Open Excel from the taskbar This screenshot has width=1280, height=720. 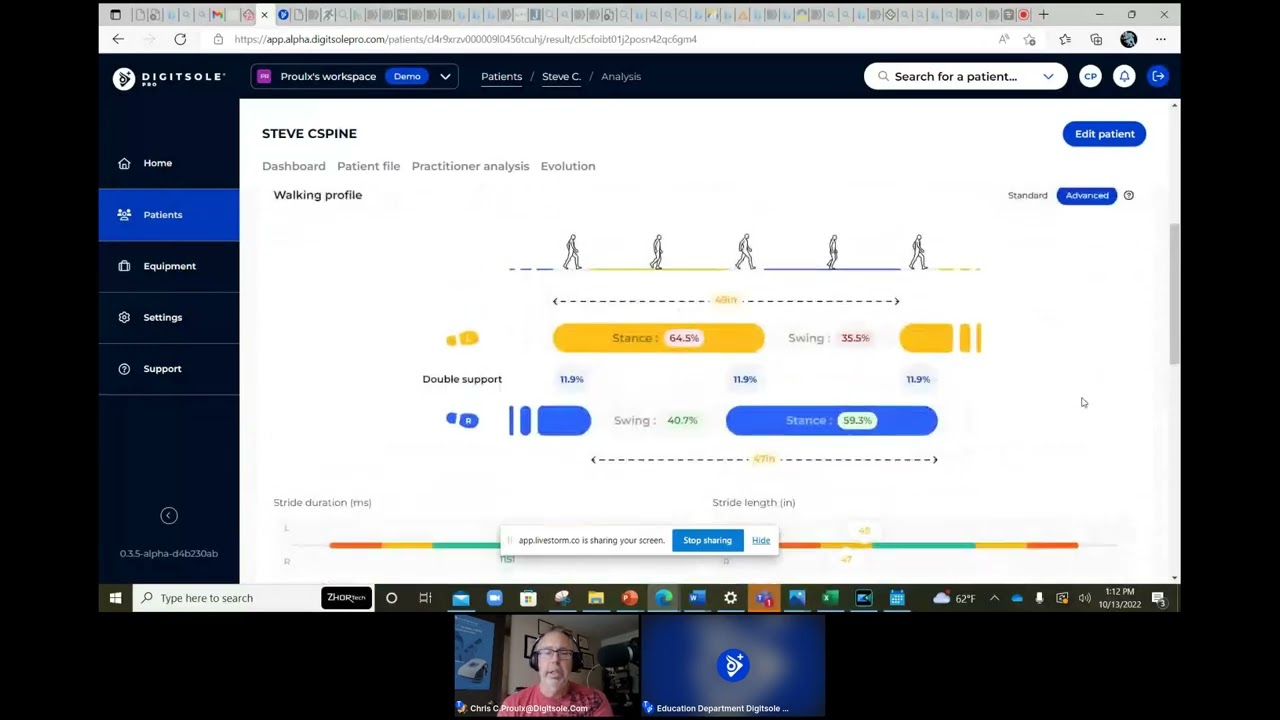[x=830, y=598]
